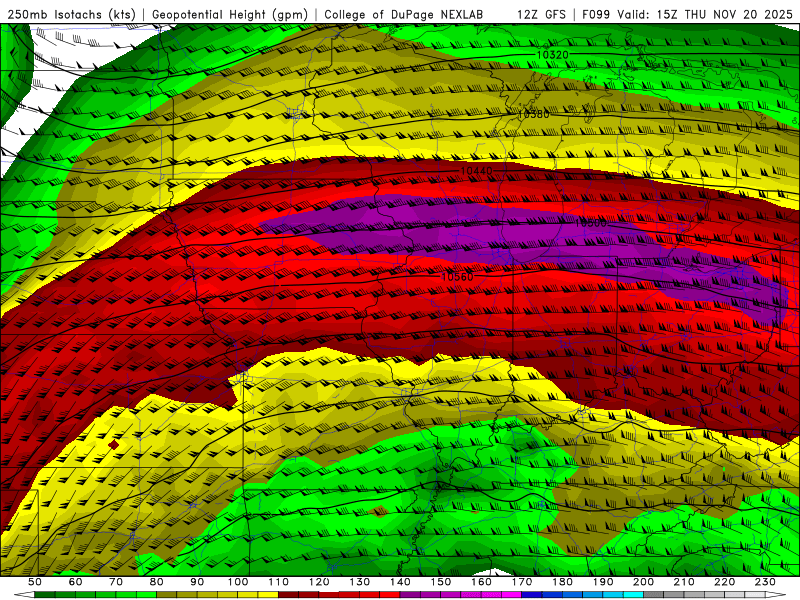Image resolution: width=800 pixels, height=600 pixels.
Task: Click the "Geopotential Height (gpm)" header label
Action: point(230,14)
